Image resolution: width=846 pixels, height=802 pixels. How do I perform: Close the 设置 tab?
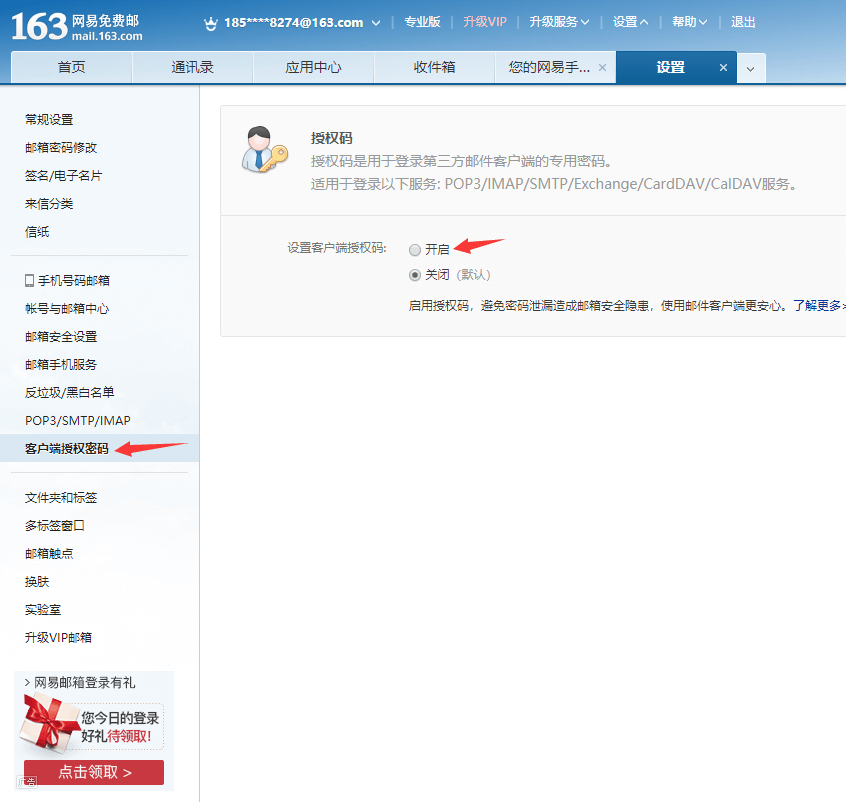pos(724,68)
